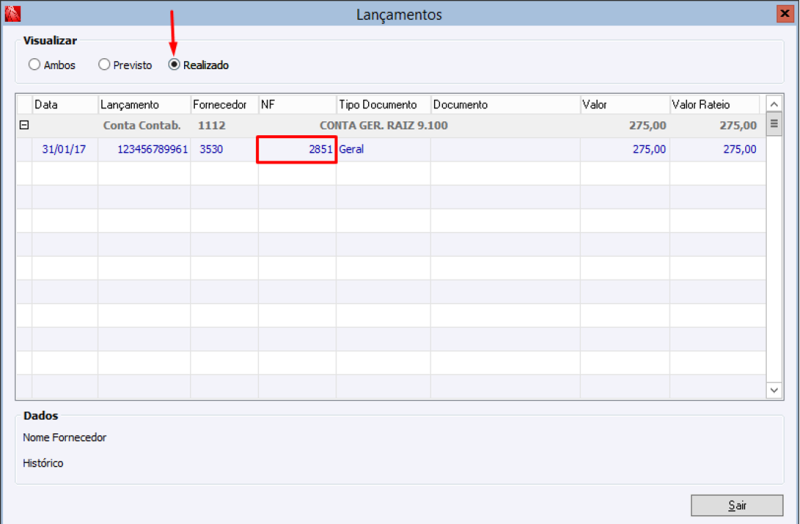Click the CONTA GER. RAIZ 9.100 group text
The height and width of the screenshot is (524, 800).
click(x=384, y=126)
